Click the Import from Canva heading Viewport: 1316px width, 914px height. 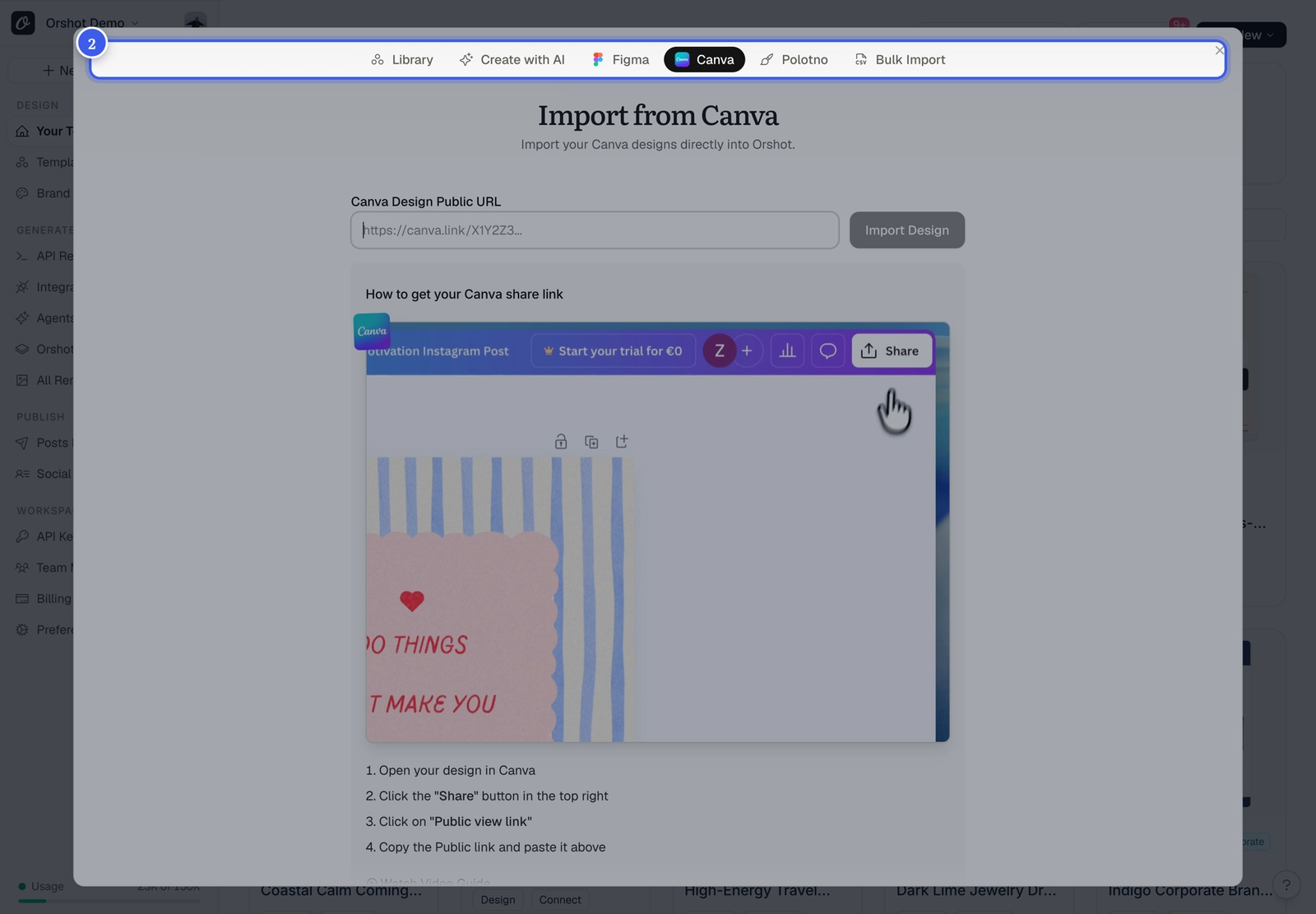coord(658,115)
